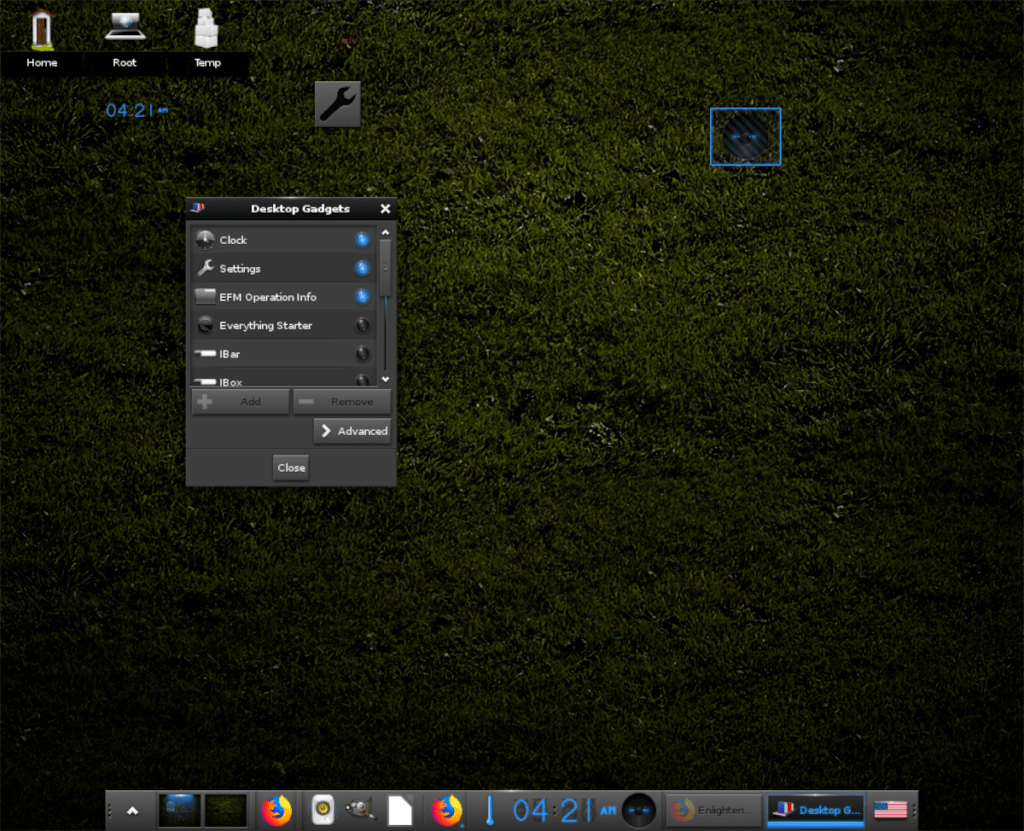Image resolution: width=1024 pixels, height=831 pixels.
Task: Switch to the Enlightenment taskbar entry
Action: 712,810
